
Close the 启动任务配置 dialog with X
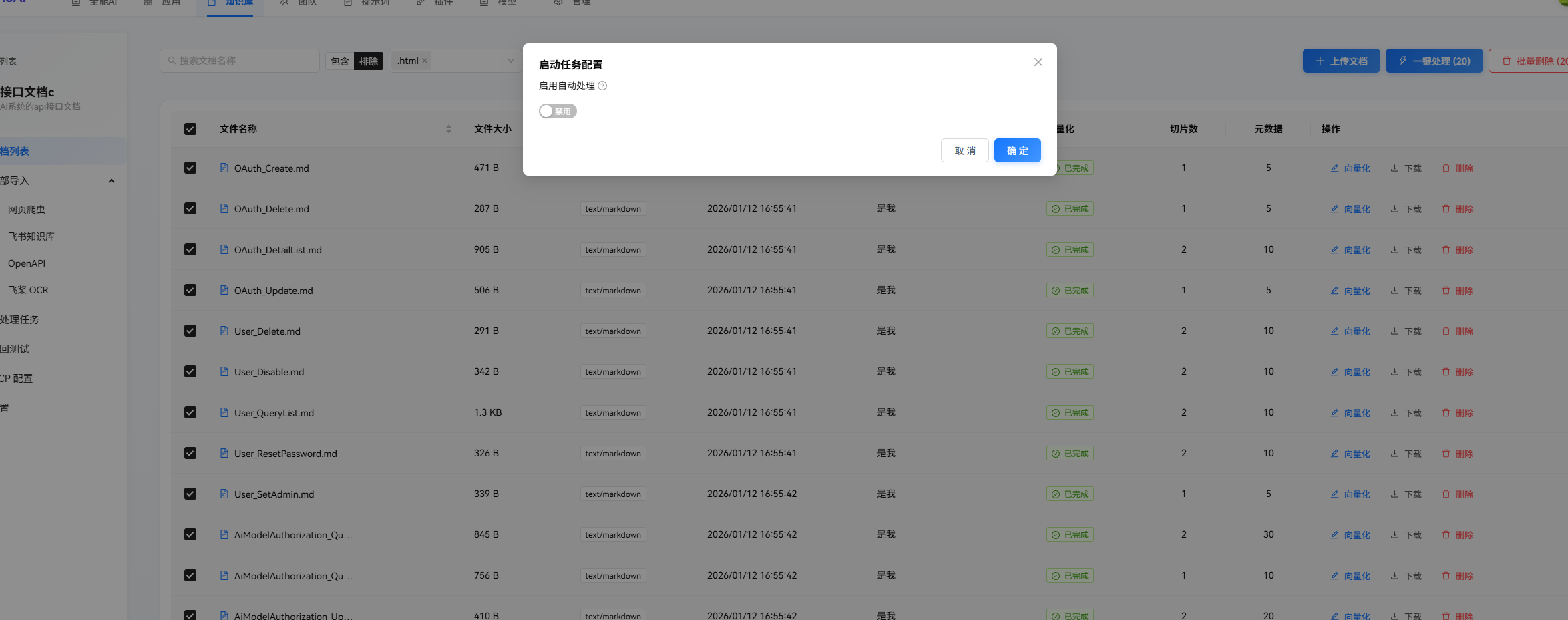1038,62
